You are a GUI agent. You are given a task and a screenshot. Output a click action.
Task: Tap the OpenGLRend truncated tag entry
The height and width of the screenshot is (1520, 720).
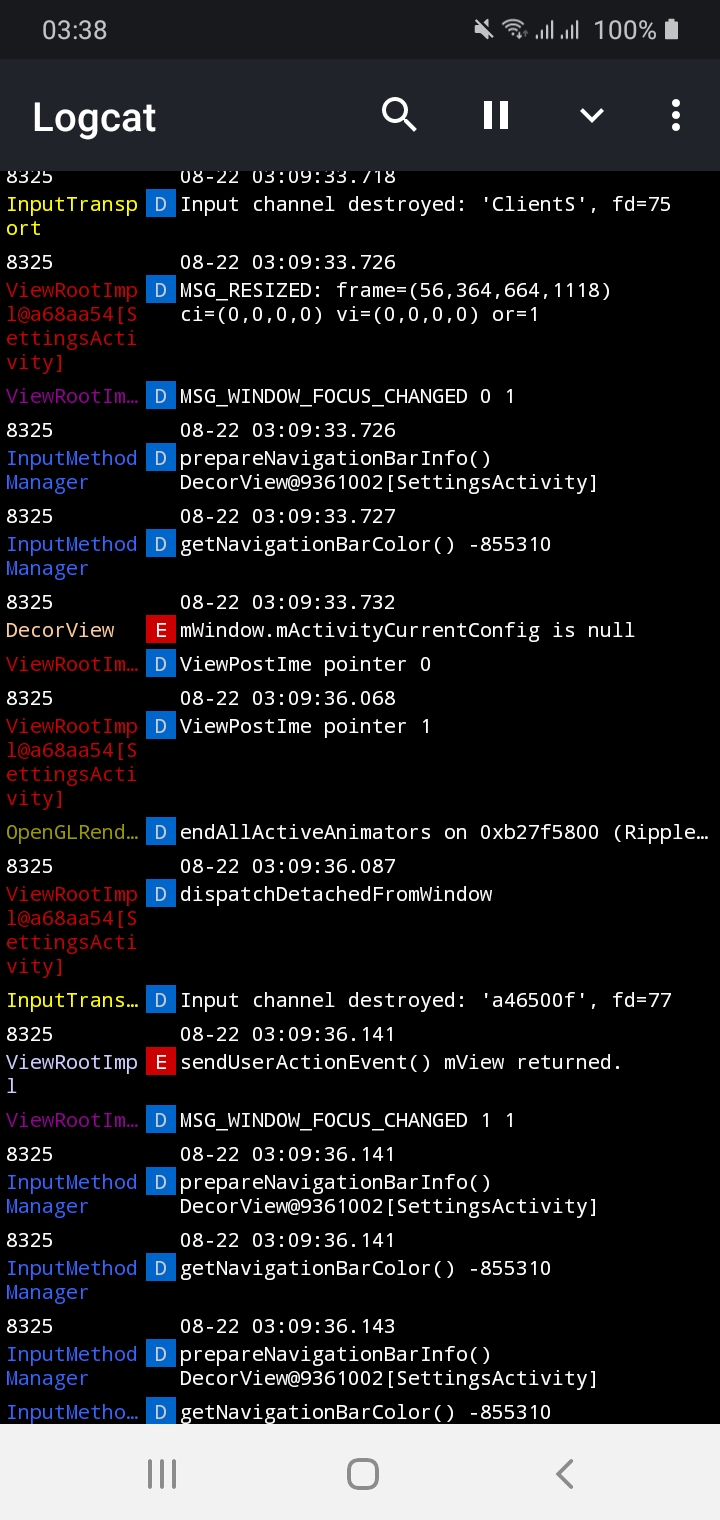click(71, 831)
